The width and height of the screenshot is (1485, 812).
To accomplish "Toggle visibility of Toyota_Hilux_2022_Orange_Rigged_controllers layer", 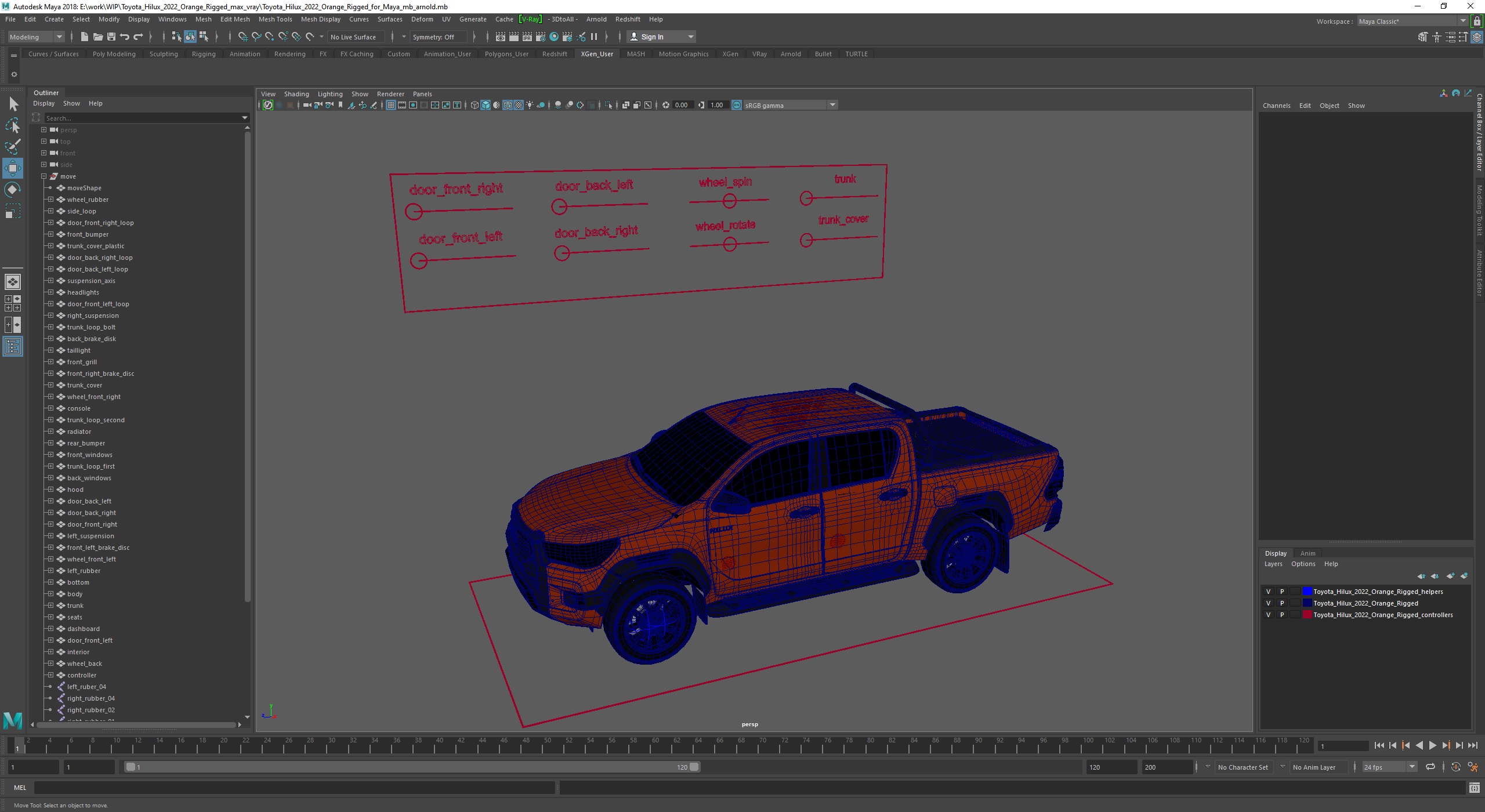I will click(x=1268, y=615).
